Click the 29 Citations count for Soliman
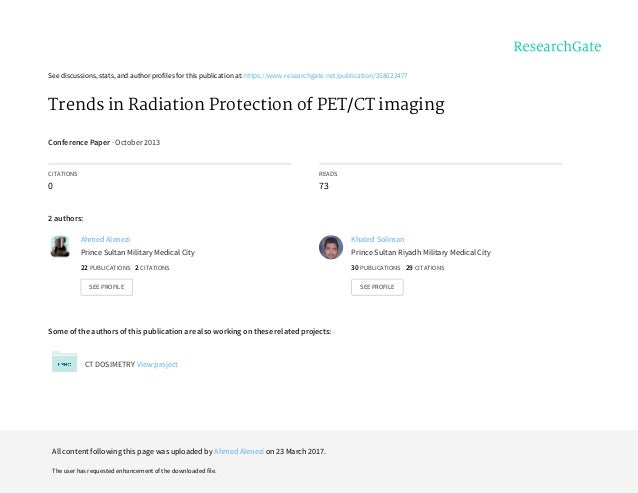The height and width of the screenshot is (493, 638). click(x=425, y=268)
